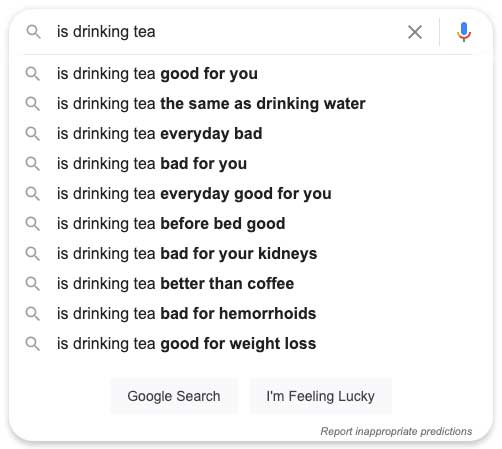Click into the 'is drinking tea' search field
This screenshot has width=502, height=449.
[227, 32]
